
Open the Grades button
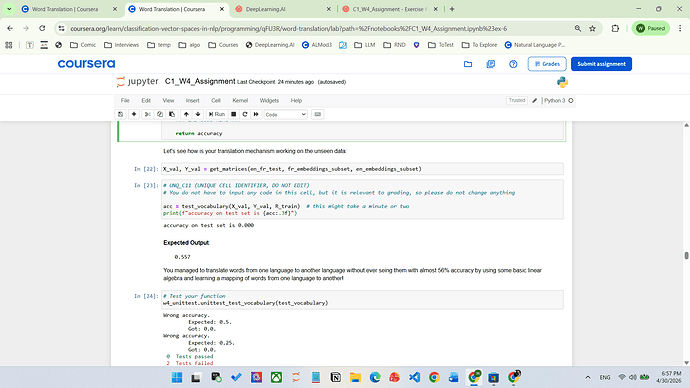(547, 64)
